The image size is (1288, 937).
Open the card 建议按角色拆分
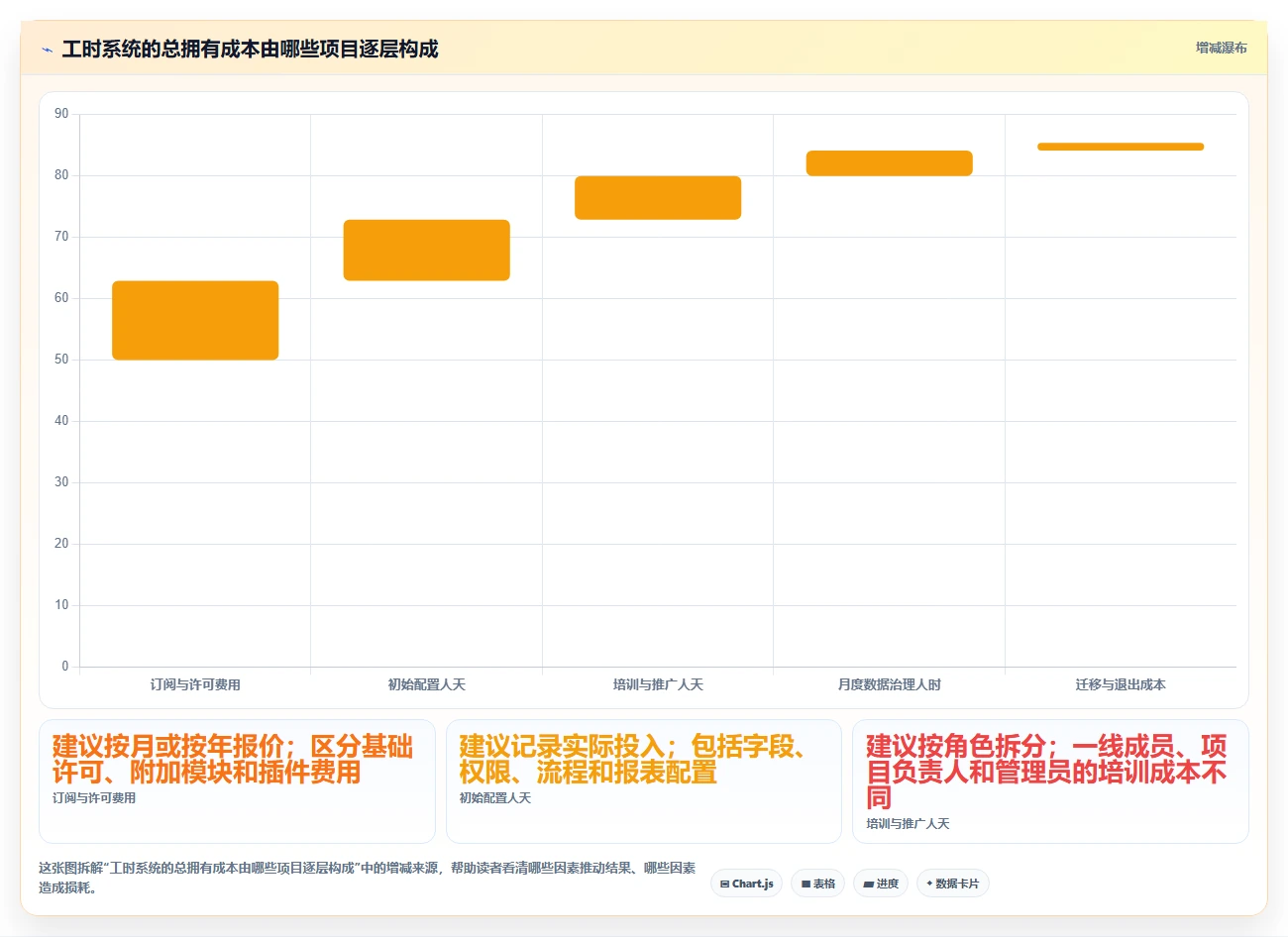[1050, 781]
